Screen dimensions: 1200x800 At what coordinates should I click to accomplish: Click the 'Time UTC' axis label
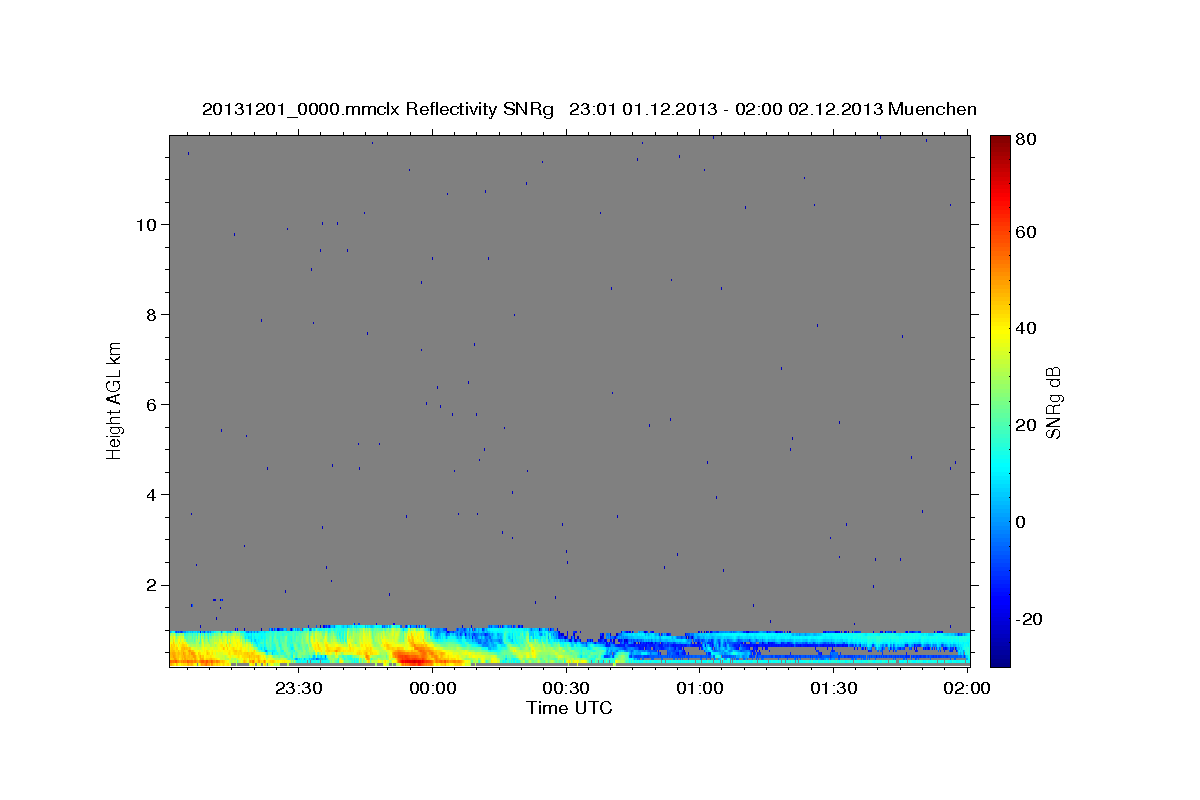tap(569, 708)
